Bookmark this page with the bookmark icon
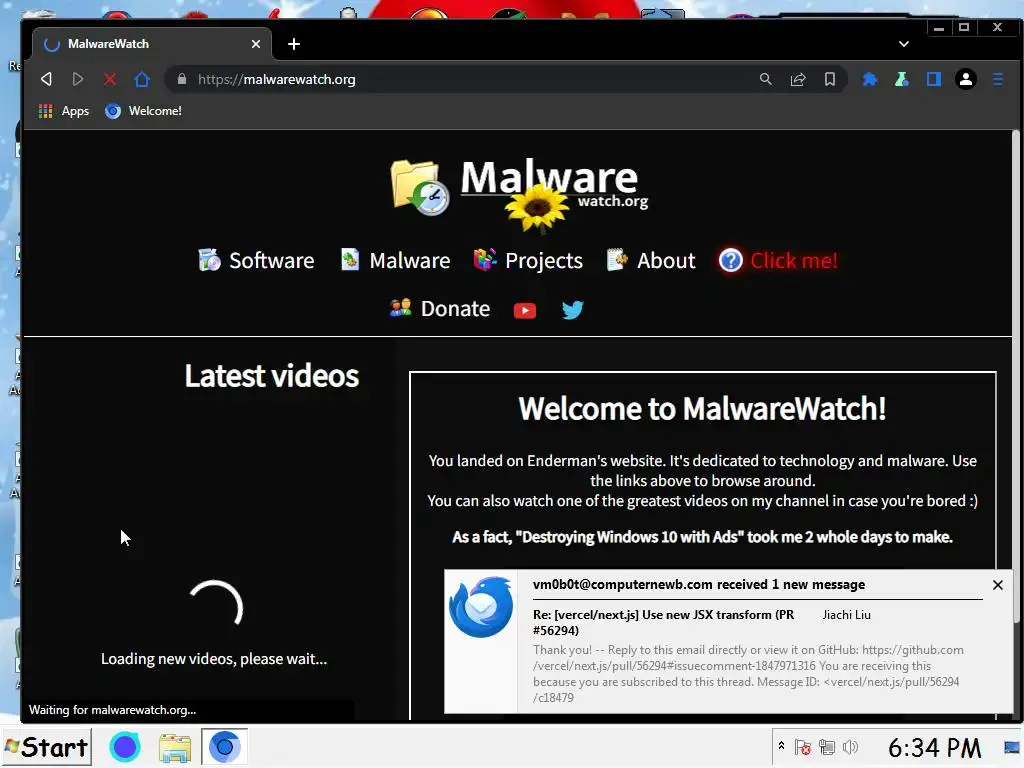This screenshot has height=768, width=1024. (829, 79)
